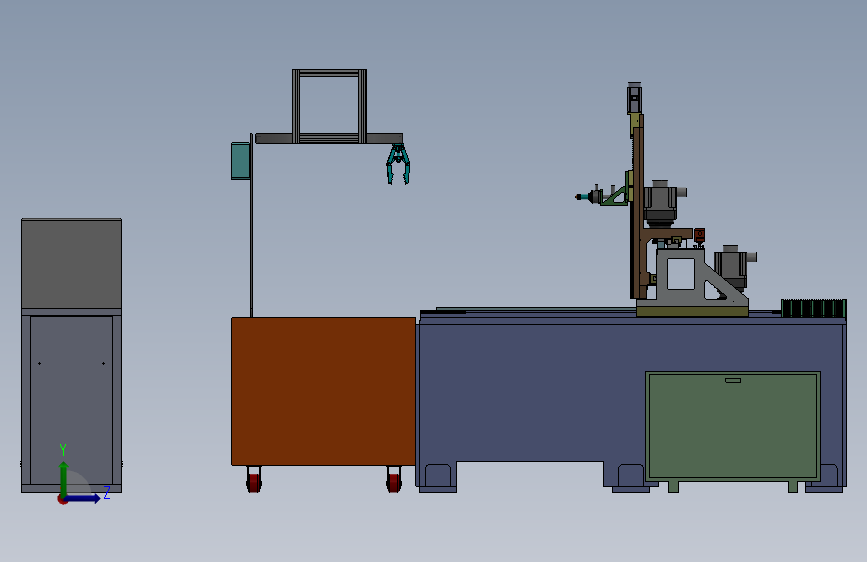Select the horizontal gray arm beam
Image resolution: width=867 pixels, height=562 pixels.
click(329, 138)
